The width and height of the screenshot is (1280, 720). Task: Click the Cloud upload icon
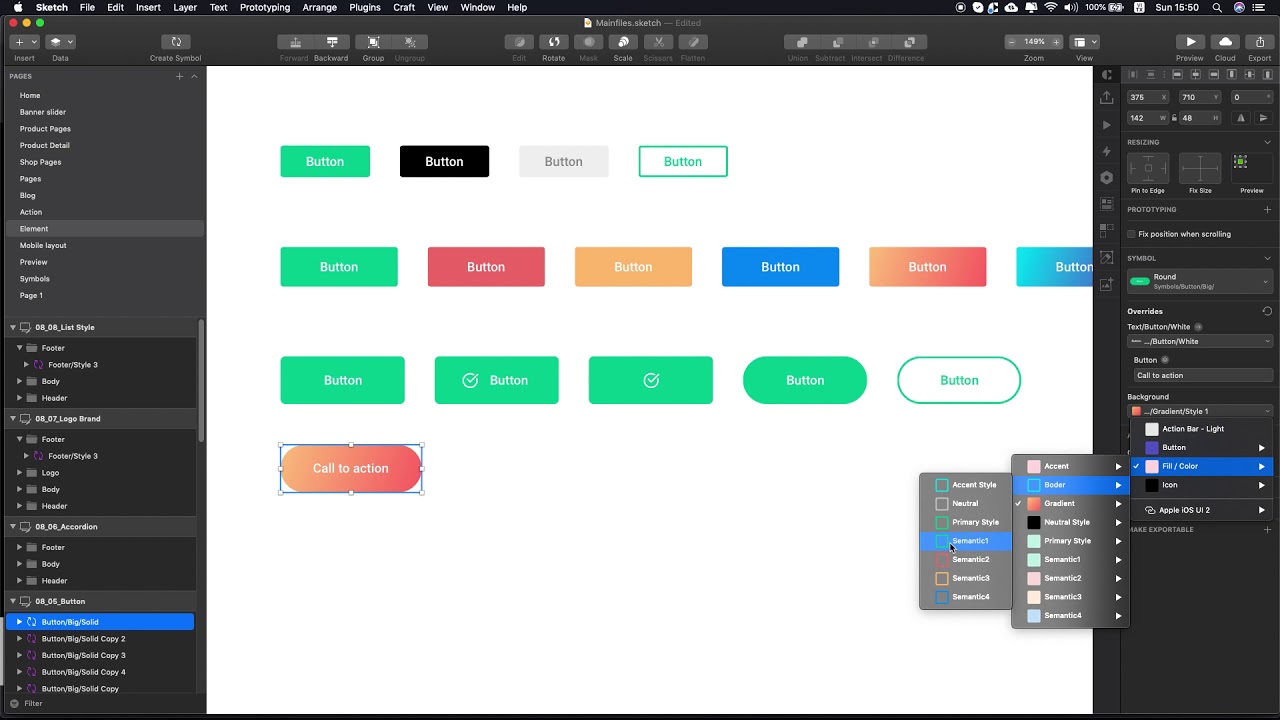pyautogui.click(x=1225, y=42)
